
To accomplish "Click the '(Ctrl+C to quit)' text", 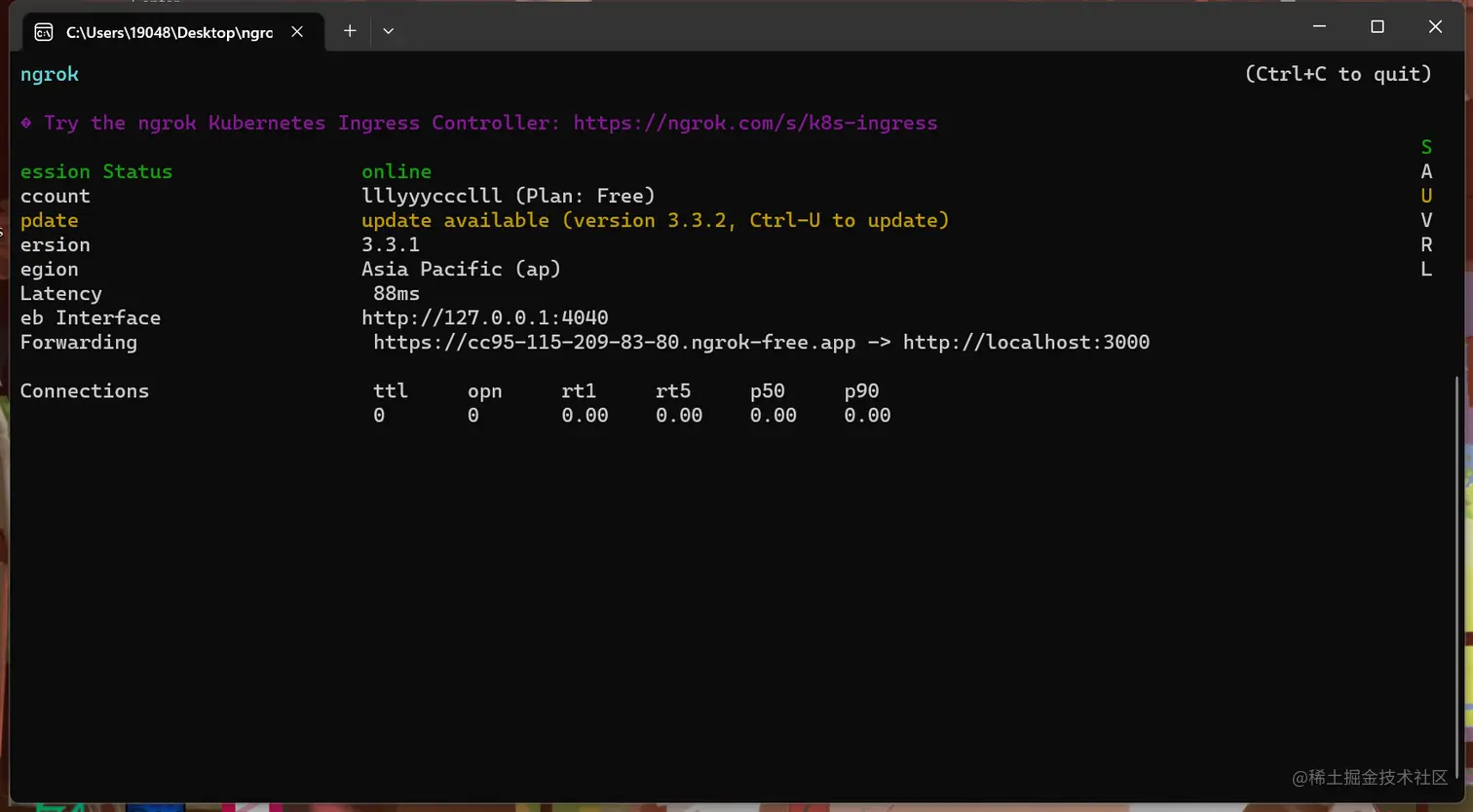I will pos(1339,74).
